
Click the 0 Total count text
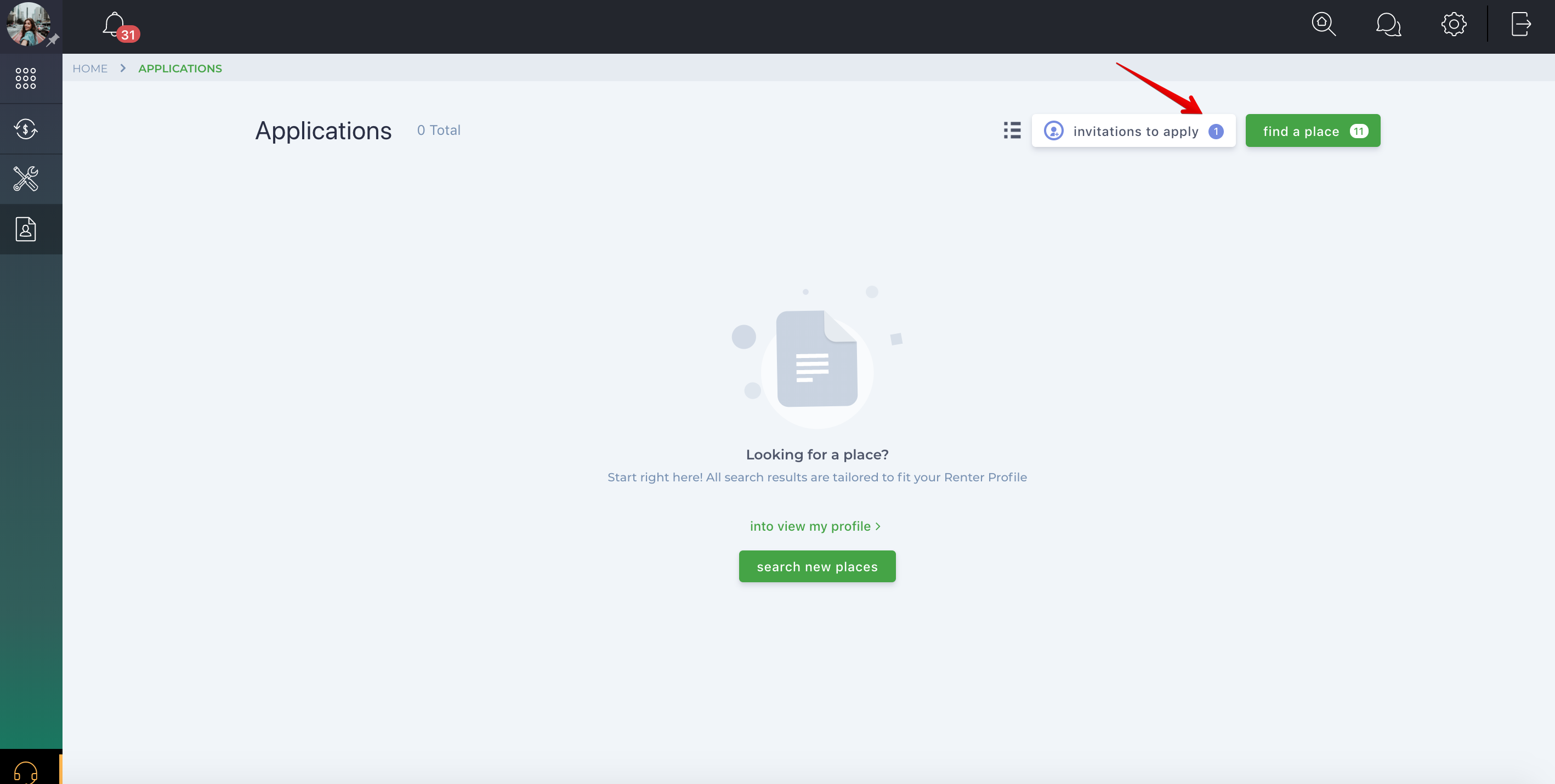pyautogui.click(x=438, y=130)
